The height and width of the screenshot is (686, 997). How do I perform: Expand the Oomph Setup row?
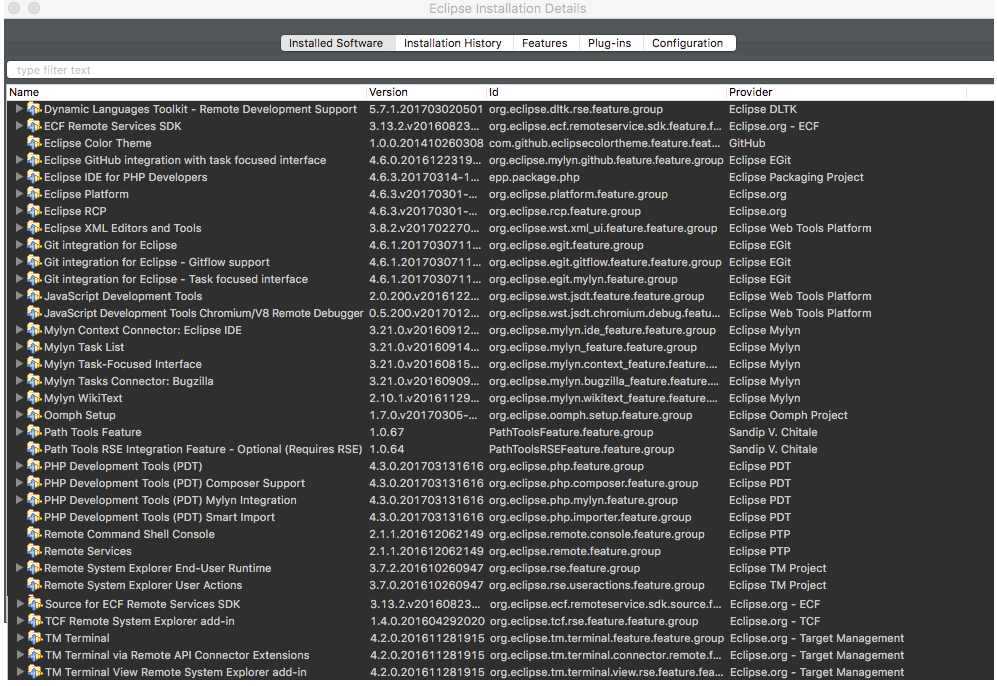click(x=19, y=415)
